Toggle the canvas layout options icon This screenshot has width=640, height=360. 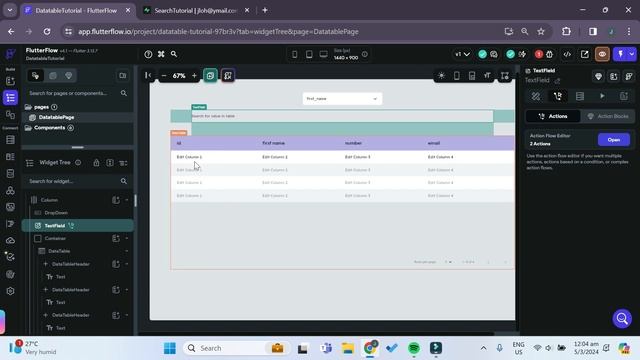tap(505, 76)
